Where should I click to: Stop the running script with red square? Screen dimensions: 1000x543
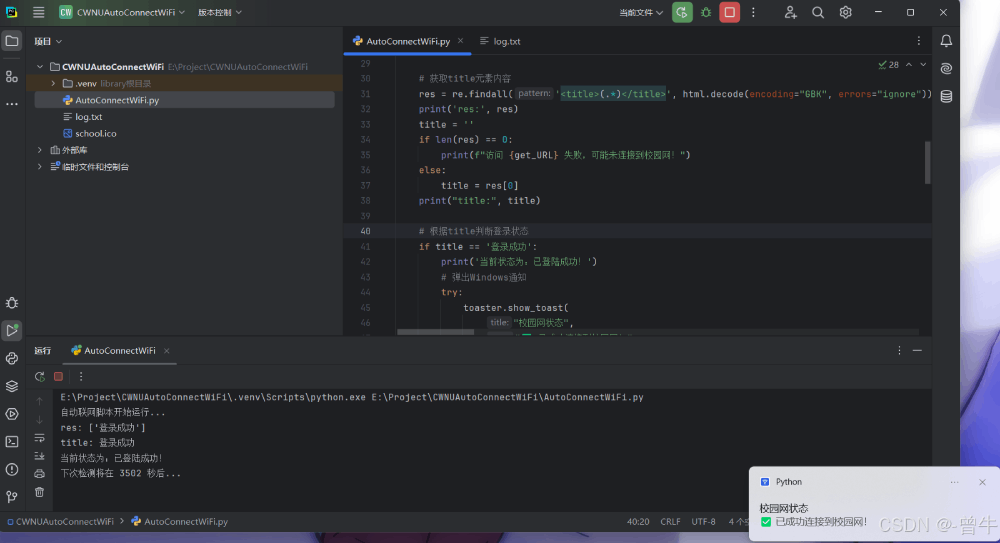pyautogui.click(x=730, y=13)
